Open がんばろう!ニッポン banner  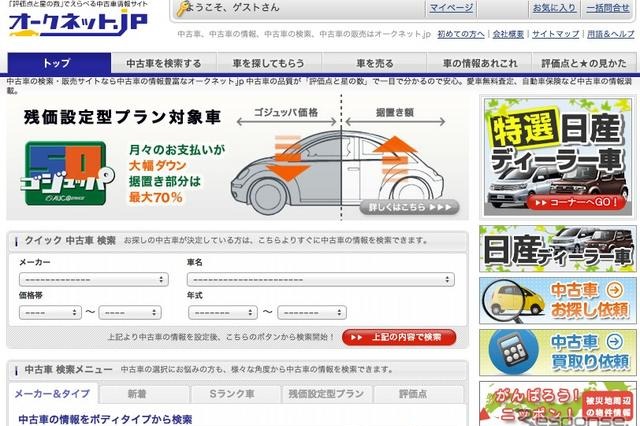[558, 403]
